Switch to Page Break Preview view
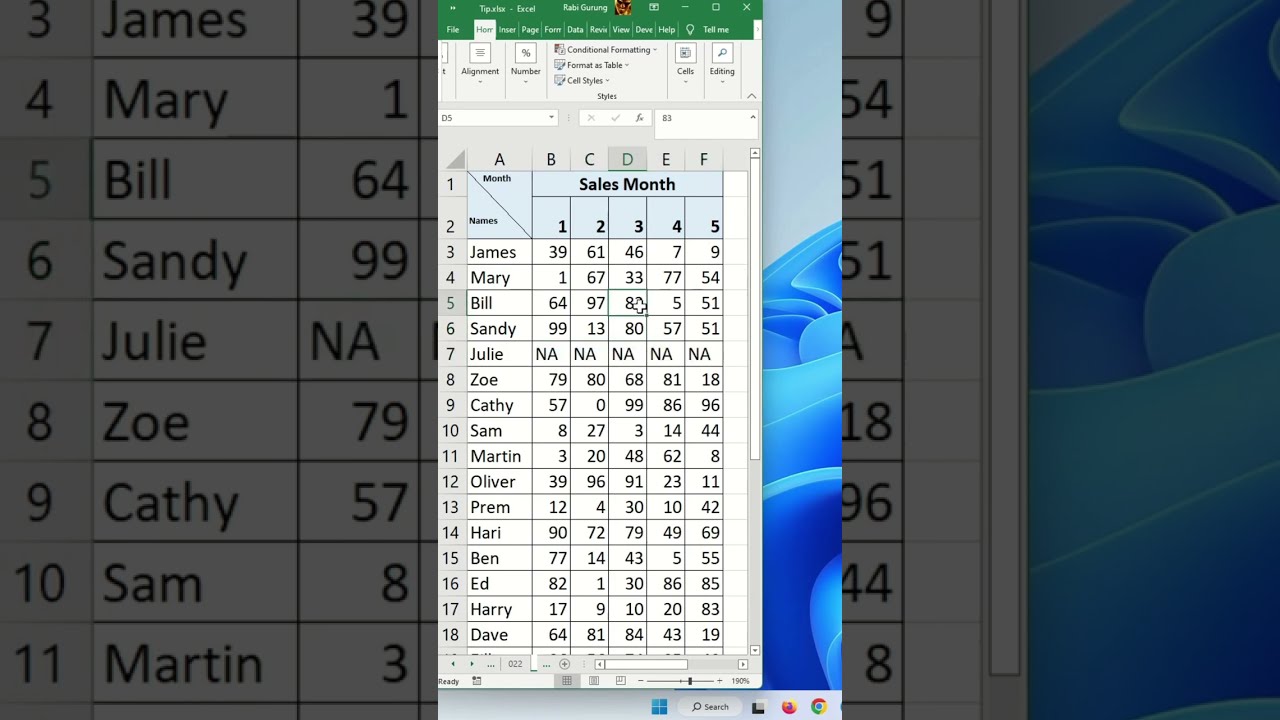 [620, 681]
